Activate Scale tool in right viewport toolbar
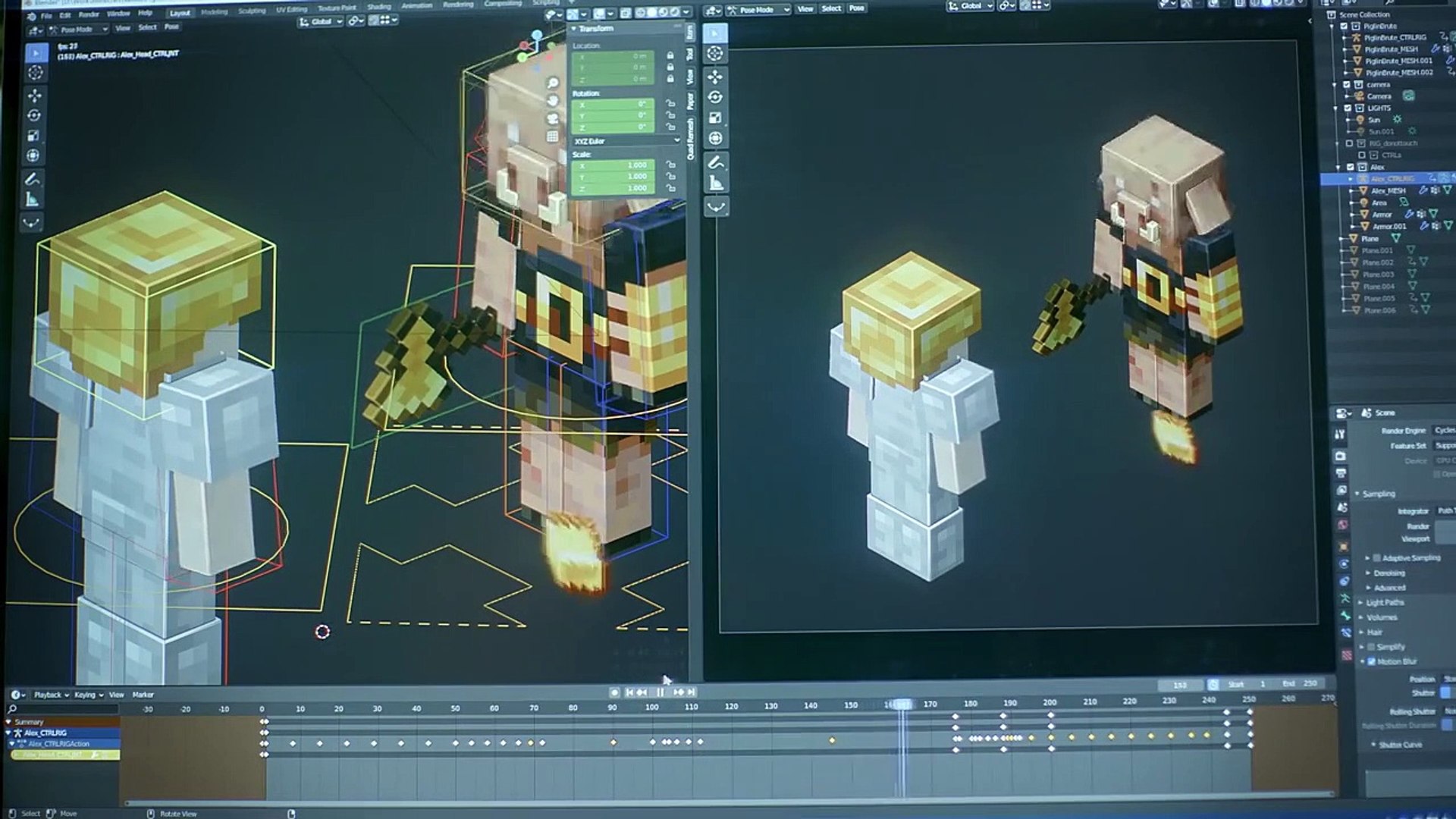The height and width of the screenshot is (819, 1456). tap(715, 118)
